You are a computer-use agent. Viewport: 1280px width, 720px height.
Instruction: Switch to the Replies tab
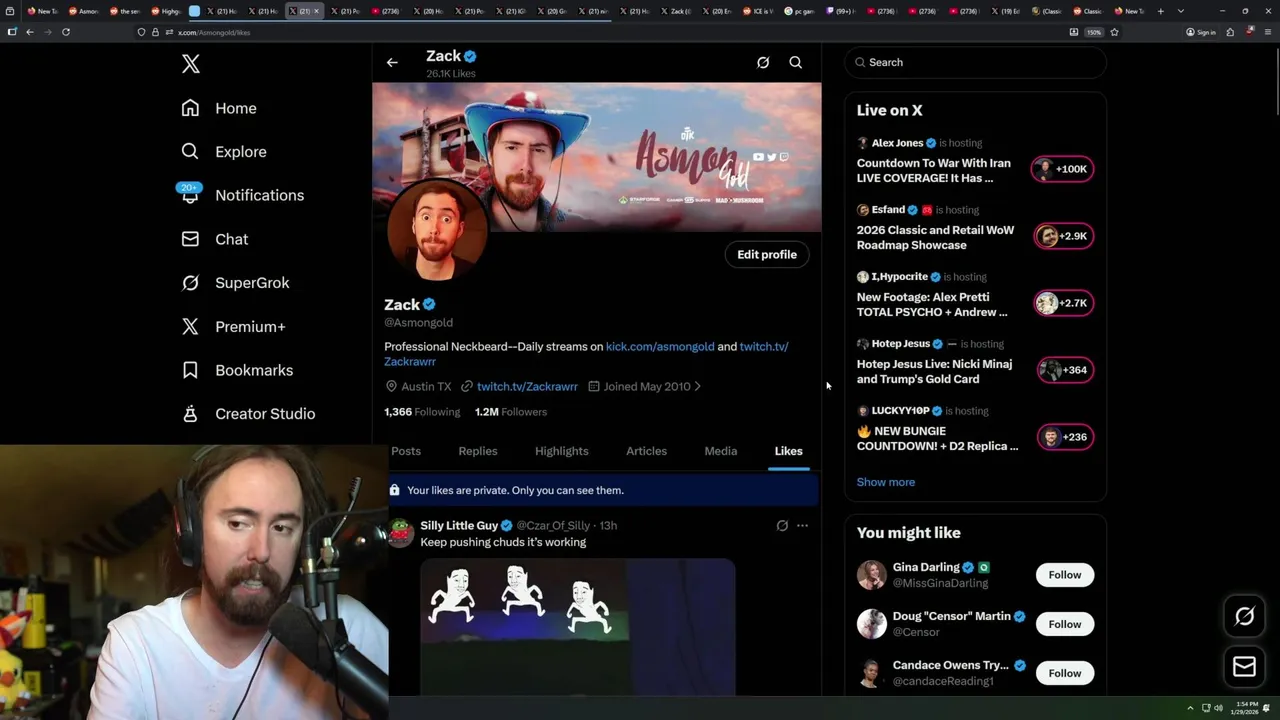478,451
